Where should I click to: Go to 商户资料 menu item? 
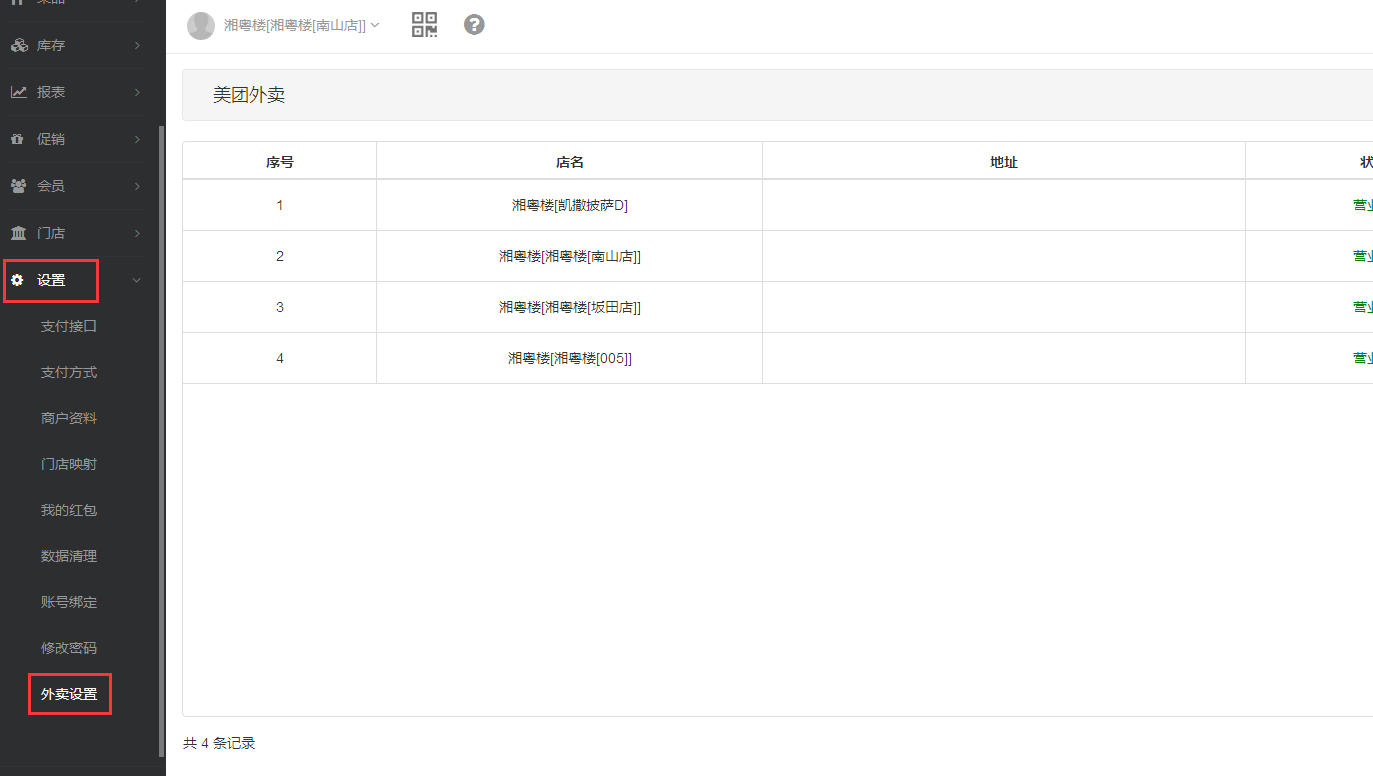pos(69,418)
